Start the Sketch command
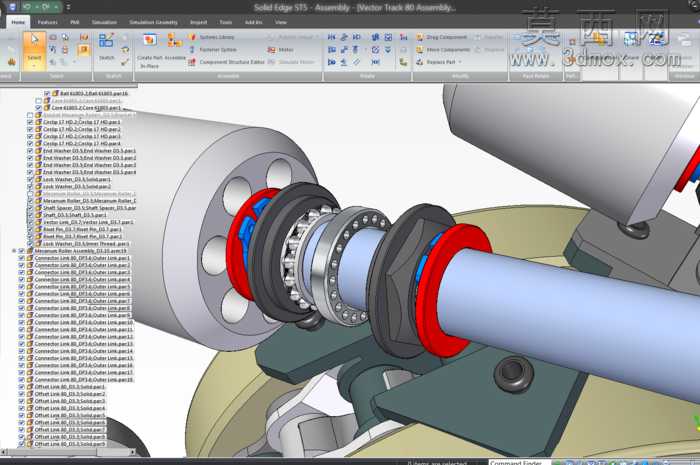Image resolution: width=700 pixels, height=465 pixels. click(x=106, y=45)
